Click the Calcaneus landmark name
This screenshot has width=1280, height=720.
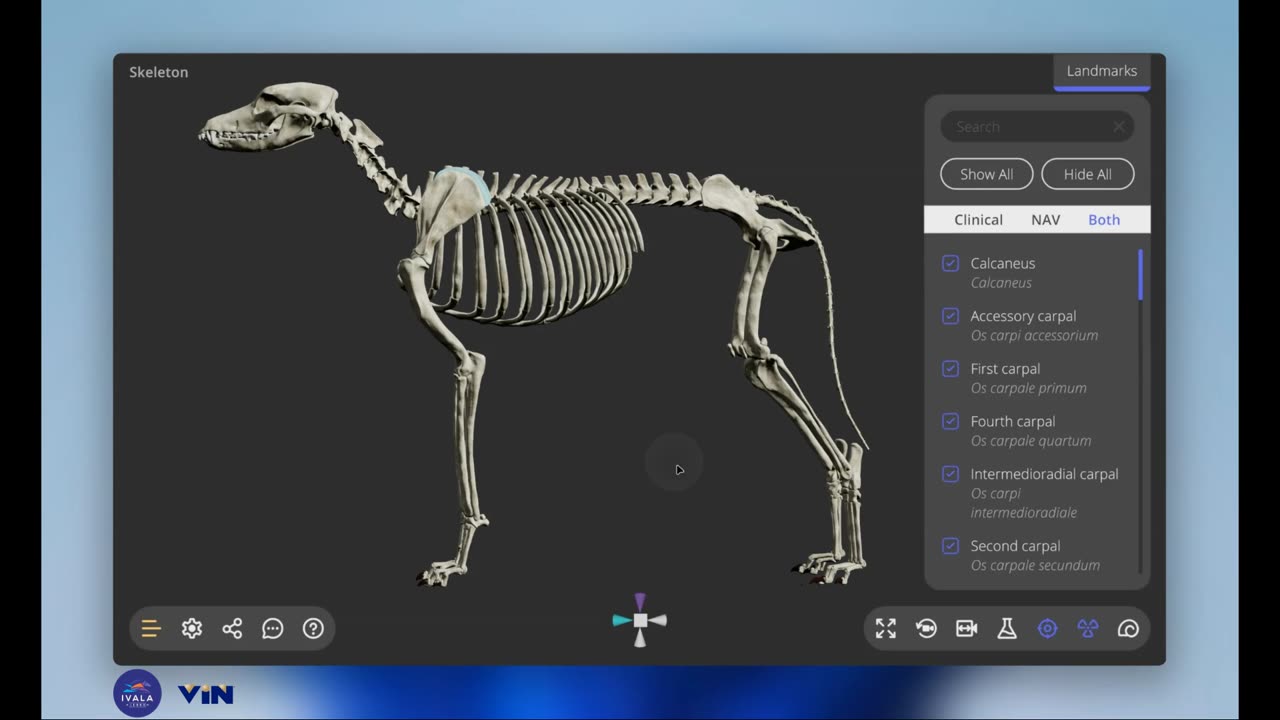point(1003,263)
